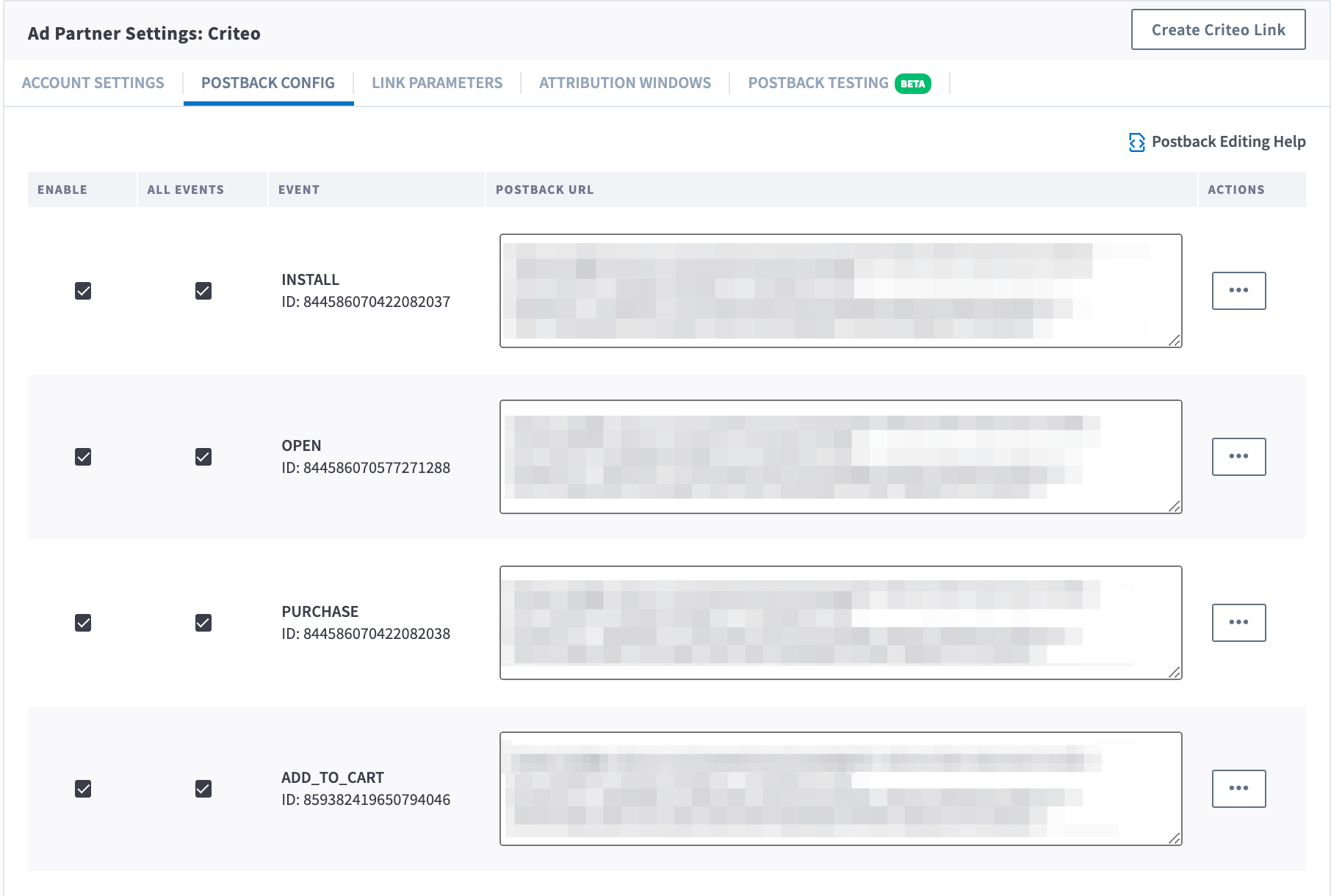Open the actions menu for OPEN

[x=1238, y=457]
